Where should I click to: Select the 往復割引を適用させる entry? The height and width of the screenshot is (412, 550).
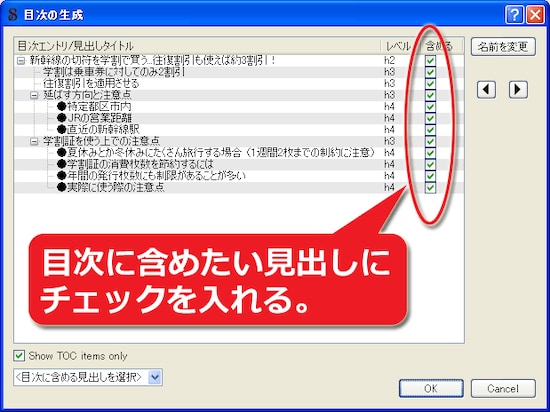(x=91, y=83)
